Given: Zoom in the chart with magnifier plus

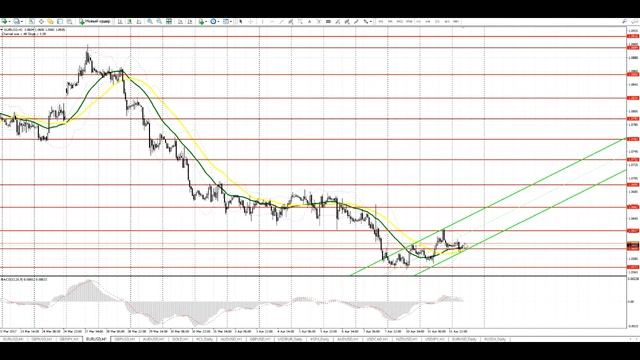Looking at the screenshot, I should [150, 21].
